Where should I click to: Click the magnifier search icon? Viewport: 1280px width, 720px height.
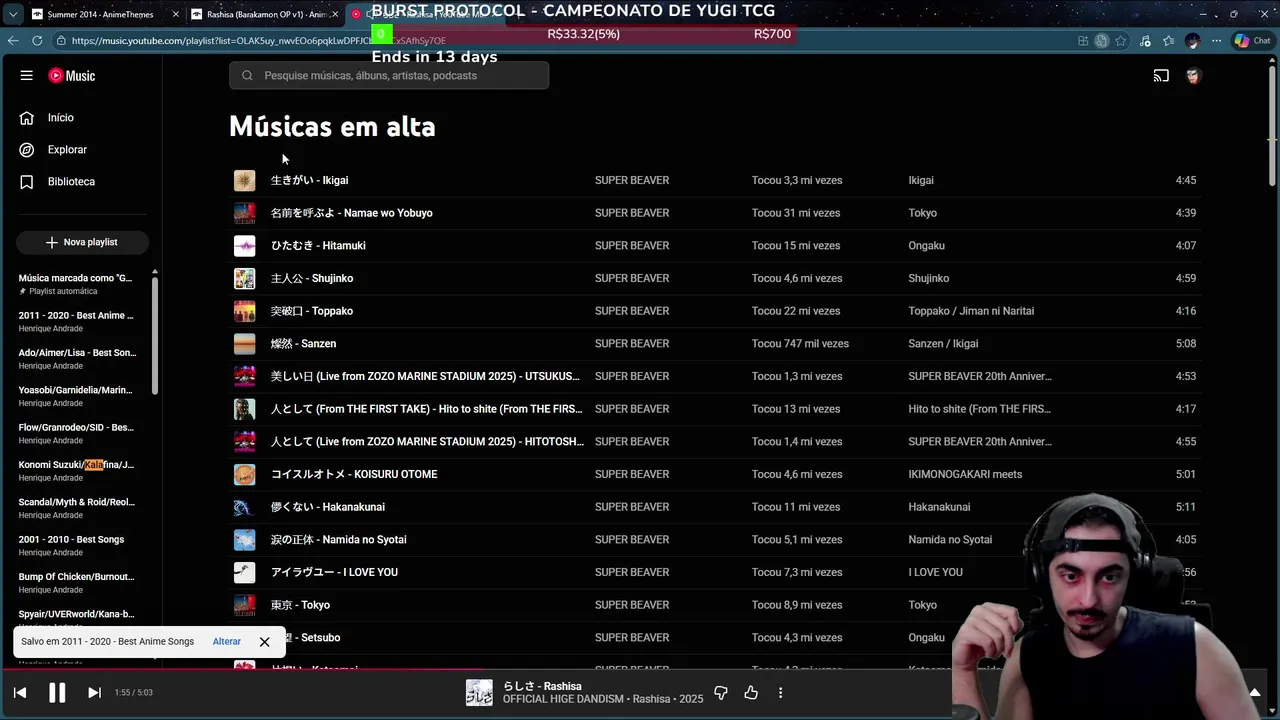point(247,76)
